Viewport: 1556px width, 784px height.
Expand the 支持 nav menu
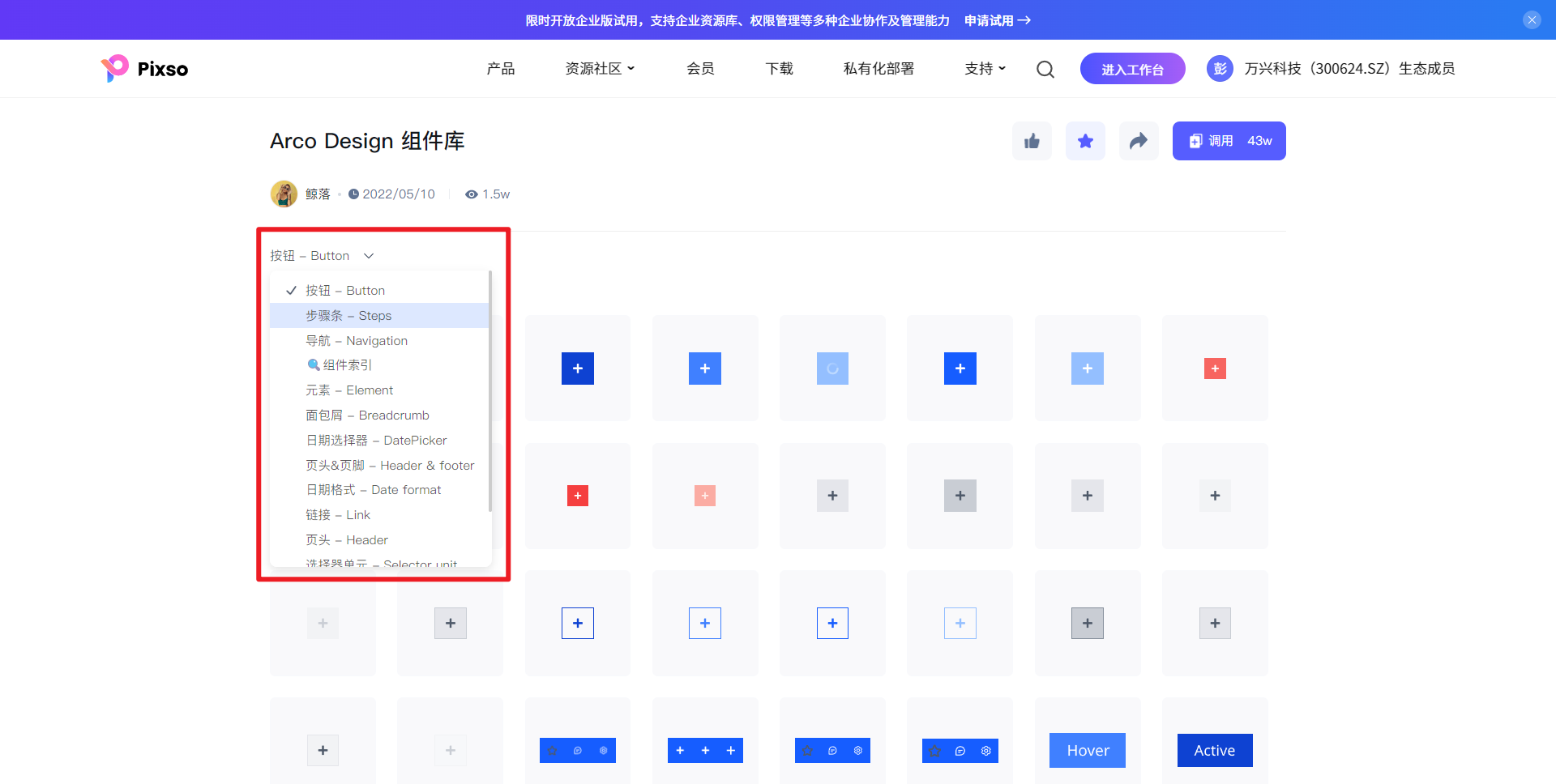click(x=985, y=69)
